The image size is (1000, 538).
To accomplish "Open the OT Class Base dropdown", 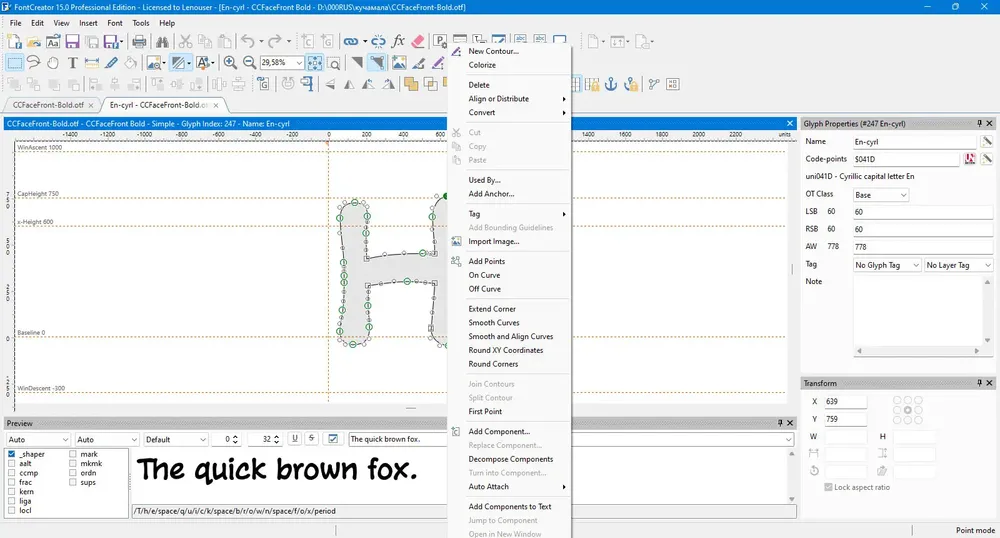I will pyautogui.click(x=880, y=194).
